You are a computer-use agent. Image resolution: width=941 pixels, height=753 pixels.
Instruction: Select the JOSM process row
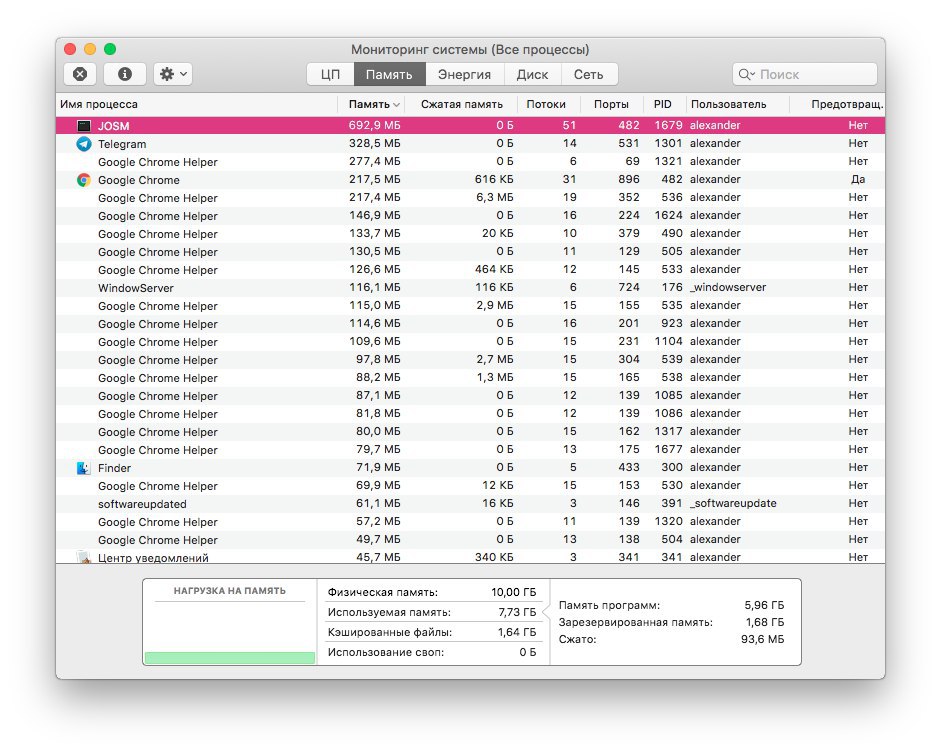470,125
